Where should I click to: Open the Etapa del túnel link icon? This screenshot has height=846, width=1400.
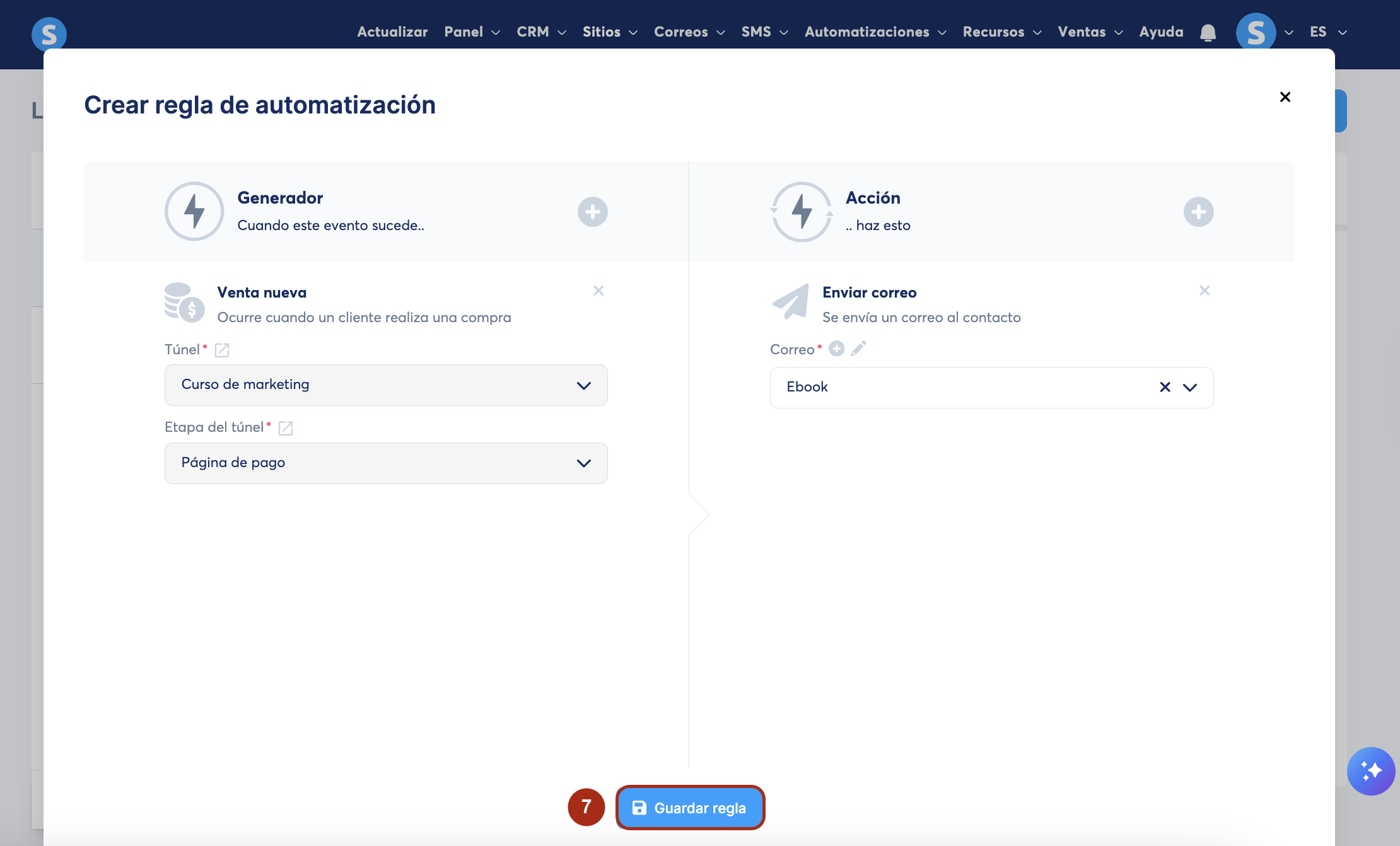(x=286, y=428)
